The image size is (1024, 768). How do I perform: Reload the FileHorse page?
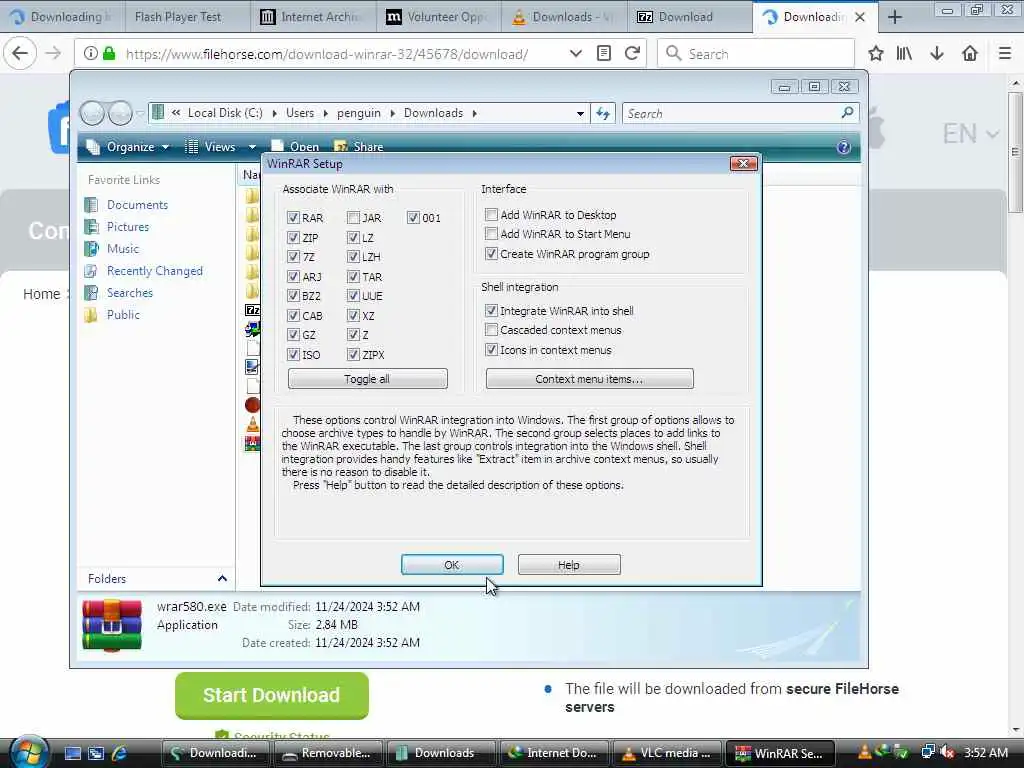tap(632, 54)
